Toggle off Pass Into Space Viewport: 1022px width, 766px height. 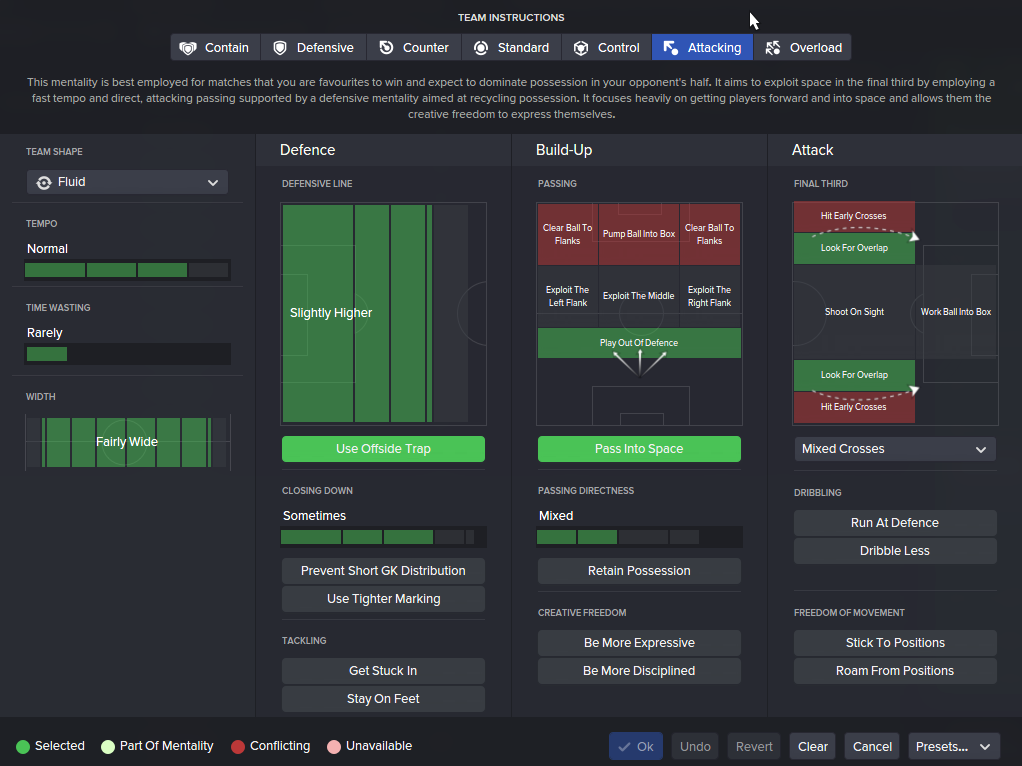coord(639,449)
